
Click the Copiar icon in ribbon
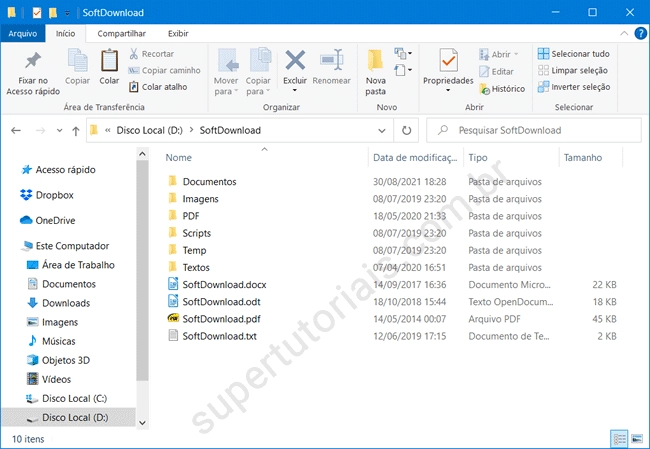click(77, 60)
